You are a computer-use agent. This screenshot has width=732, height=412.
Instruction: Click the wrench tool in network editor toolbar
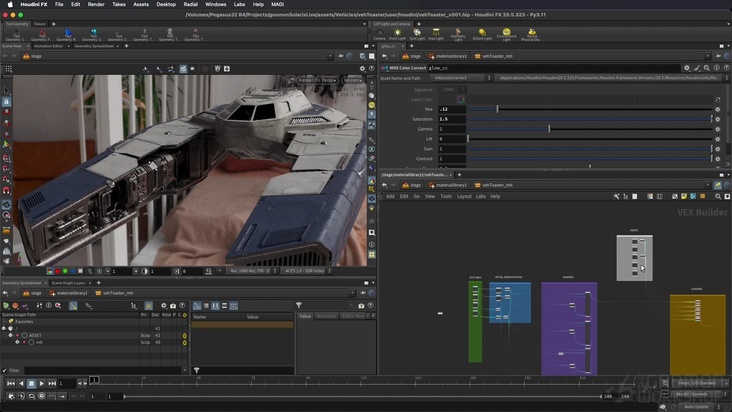point(616,196)
